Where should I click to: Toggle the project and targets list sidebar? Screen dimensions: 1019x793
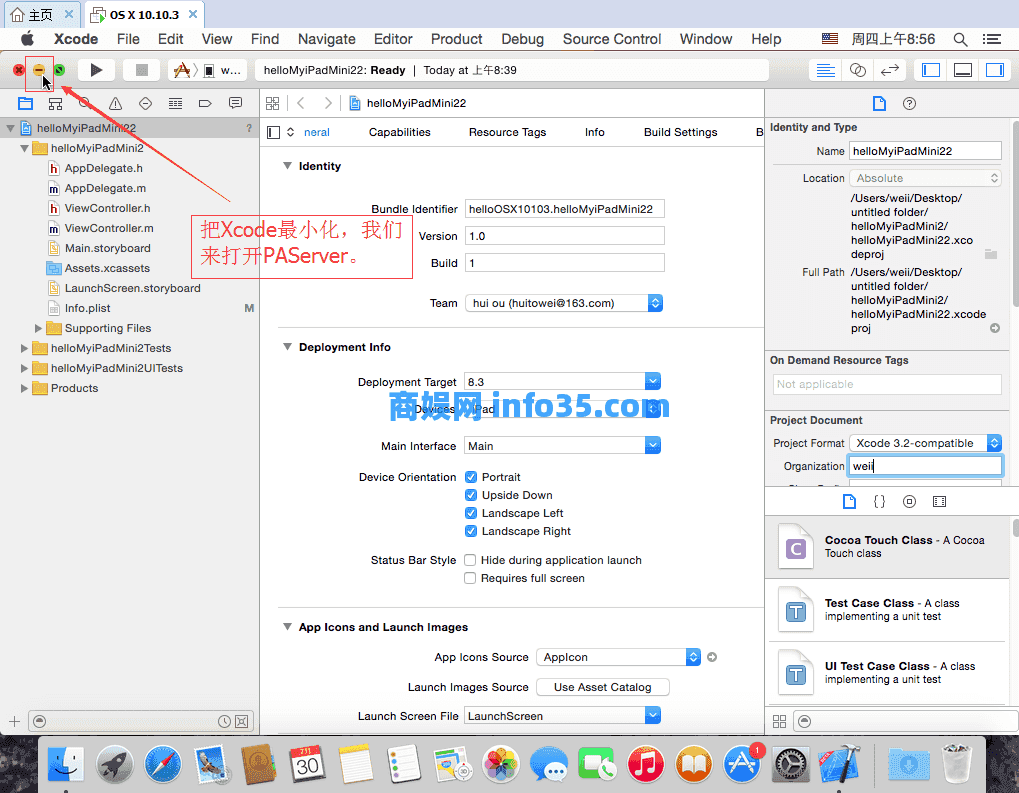pyautogui.click(x=274, y=133)
